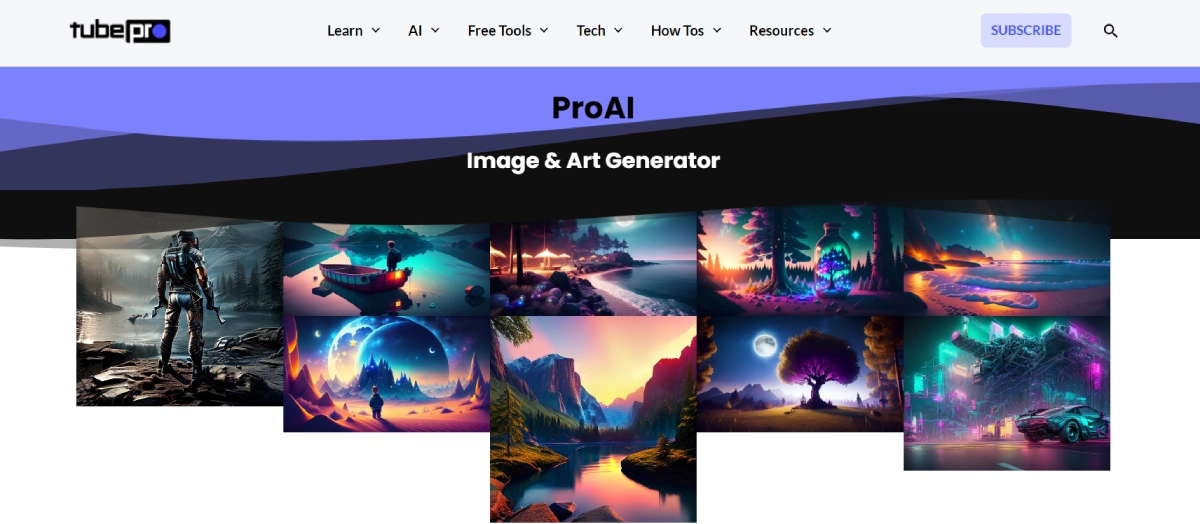The height and width of the screenshot is (524, 1200).
Task: Click the tubepro logo
Action: coord(120,31)
